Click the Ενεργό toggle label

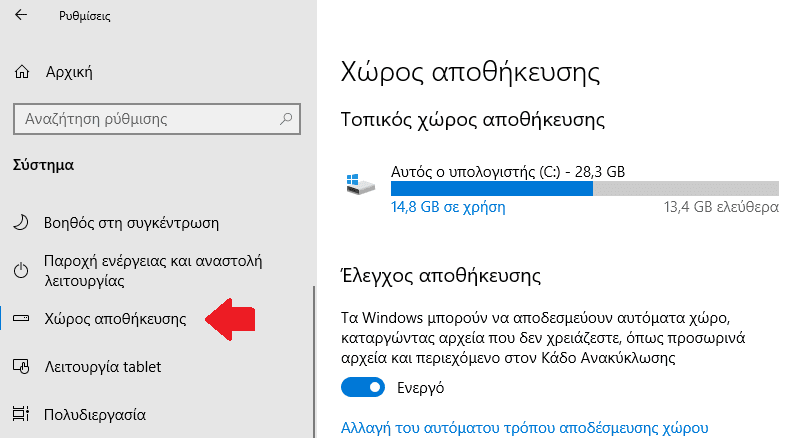tap(421, 388)
